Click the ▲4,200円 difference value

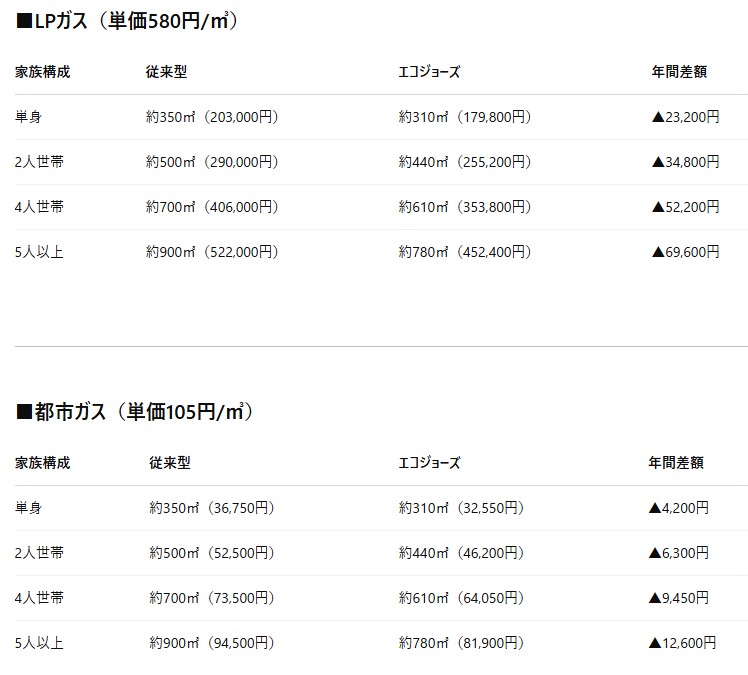tap(679, 508)
